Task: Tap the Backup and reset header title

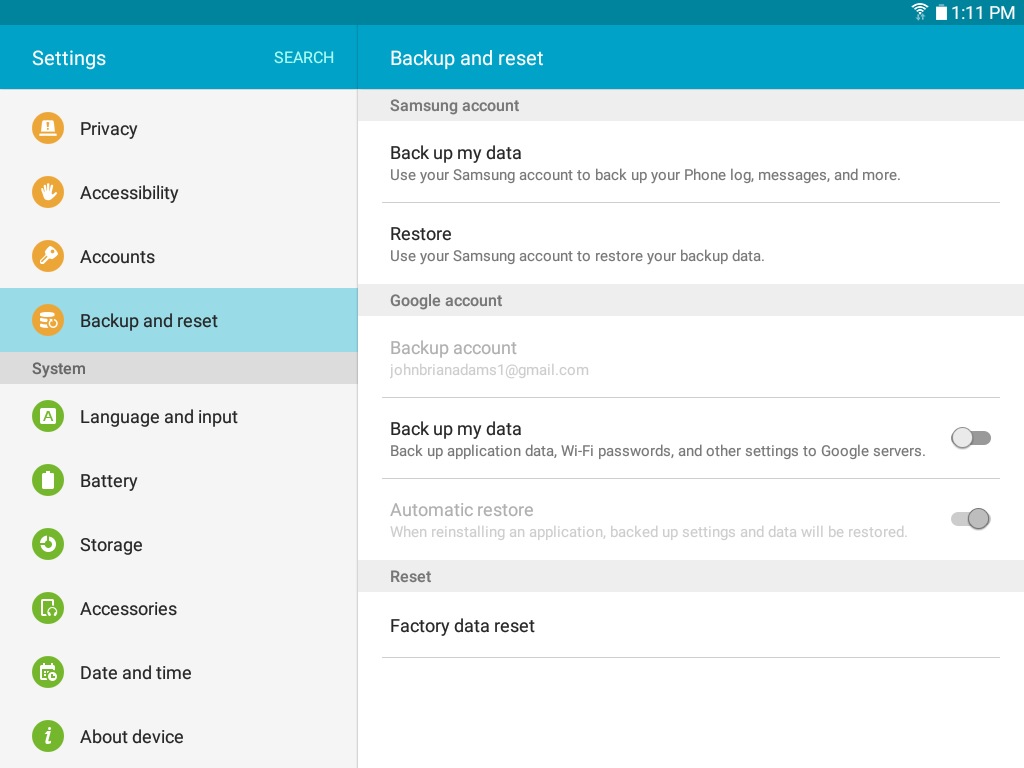Action: [x=466, y=57]
